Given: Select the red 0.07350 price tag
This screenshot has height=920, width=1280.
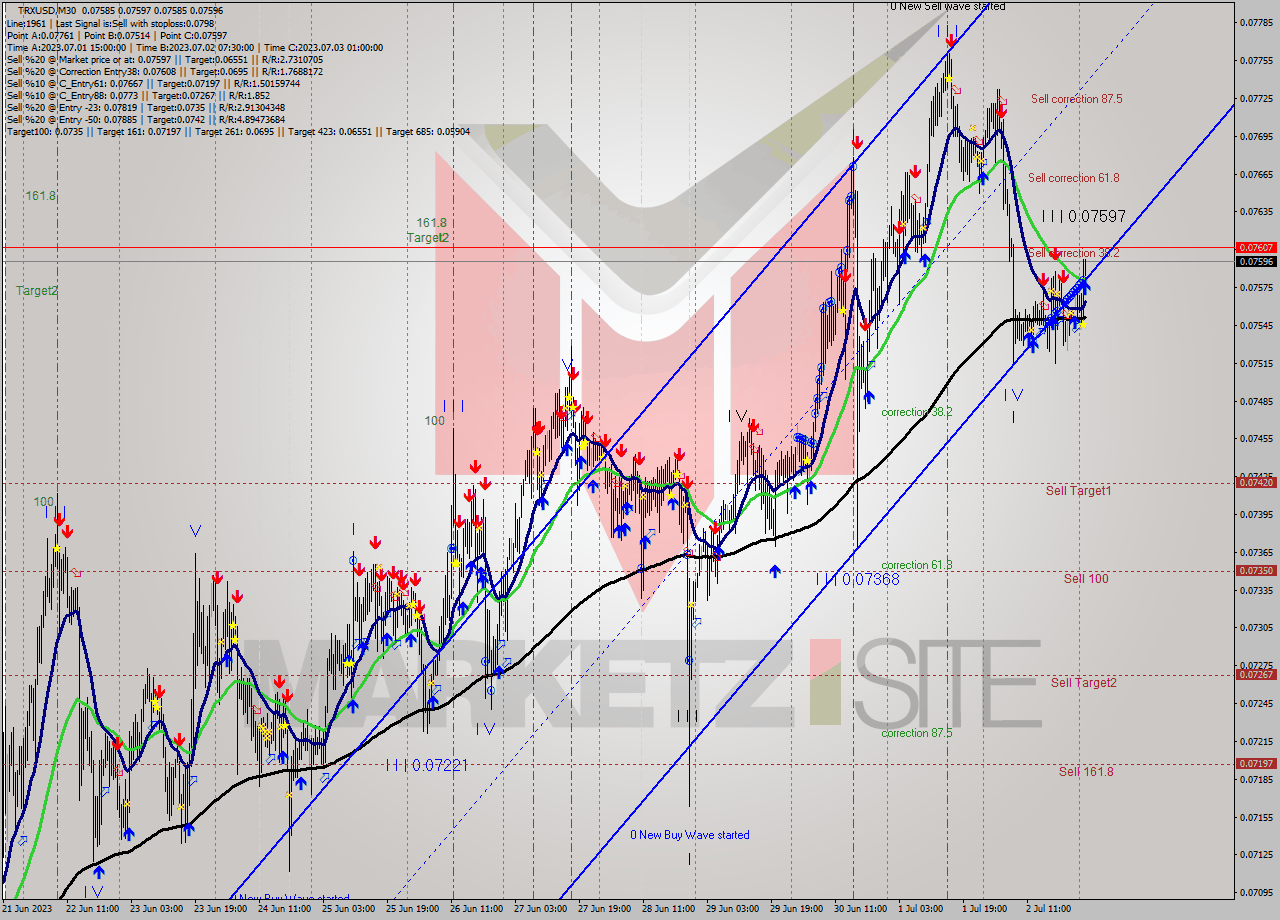Looking at the screenshot, I should (x=1256, y=571).
